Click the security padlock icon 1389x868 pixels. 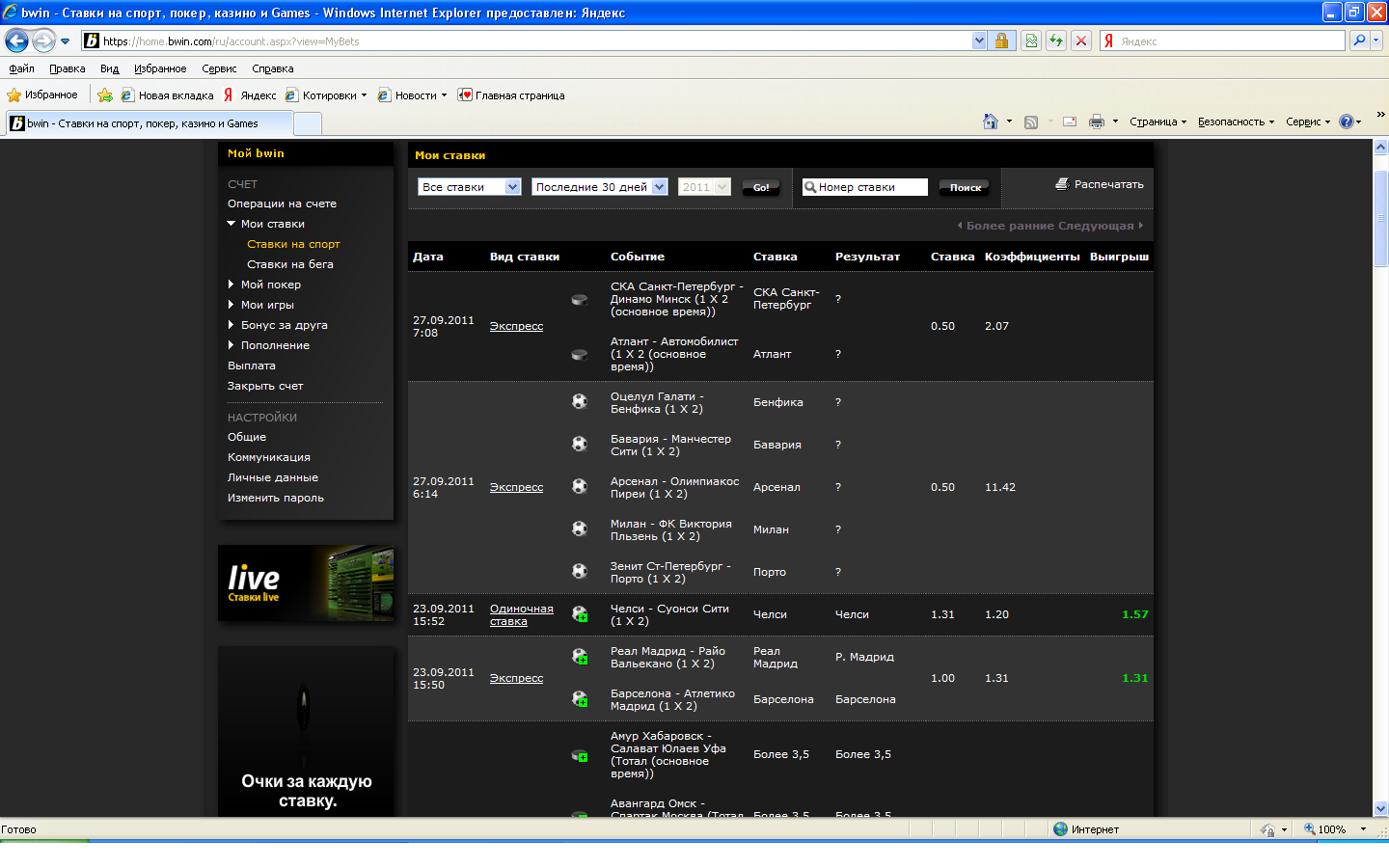[1001, 41]
